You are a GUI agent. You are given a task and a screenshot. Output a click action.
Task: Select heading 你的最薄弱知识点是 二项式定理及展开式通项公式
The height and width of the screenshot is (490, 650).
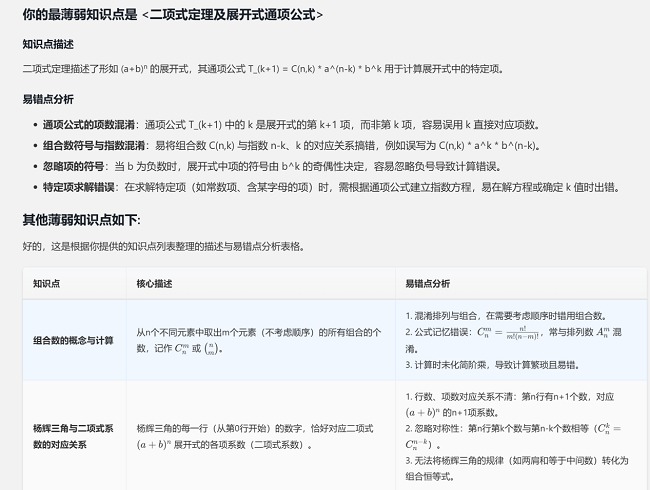tap(172, 15)
